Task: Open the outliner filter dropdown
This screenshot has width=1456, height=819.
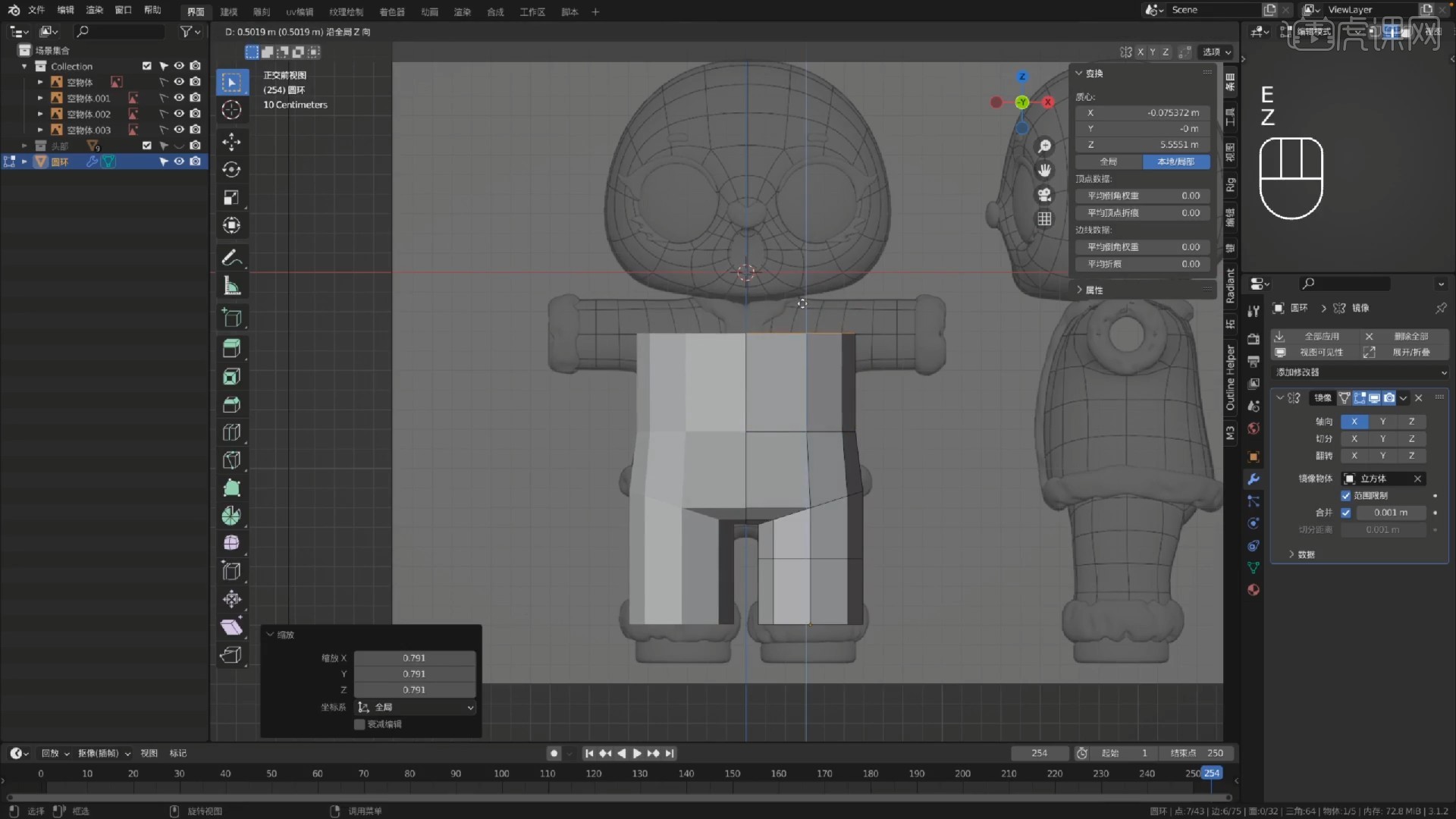Action: pos(190,32)
